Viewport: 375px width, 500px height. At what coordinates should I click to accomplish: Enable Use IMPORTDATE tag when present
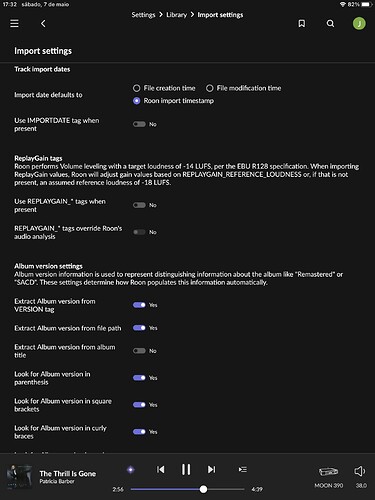tap(139, 124)
